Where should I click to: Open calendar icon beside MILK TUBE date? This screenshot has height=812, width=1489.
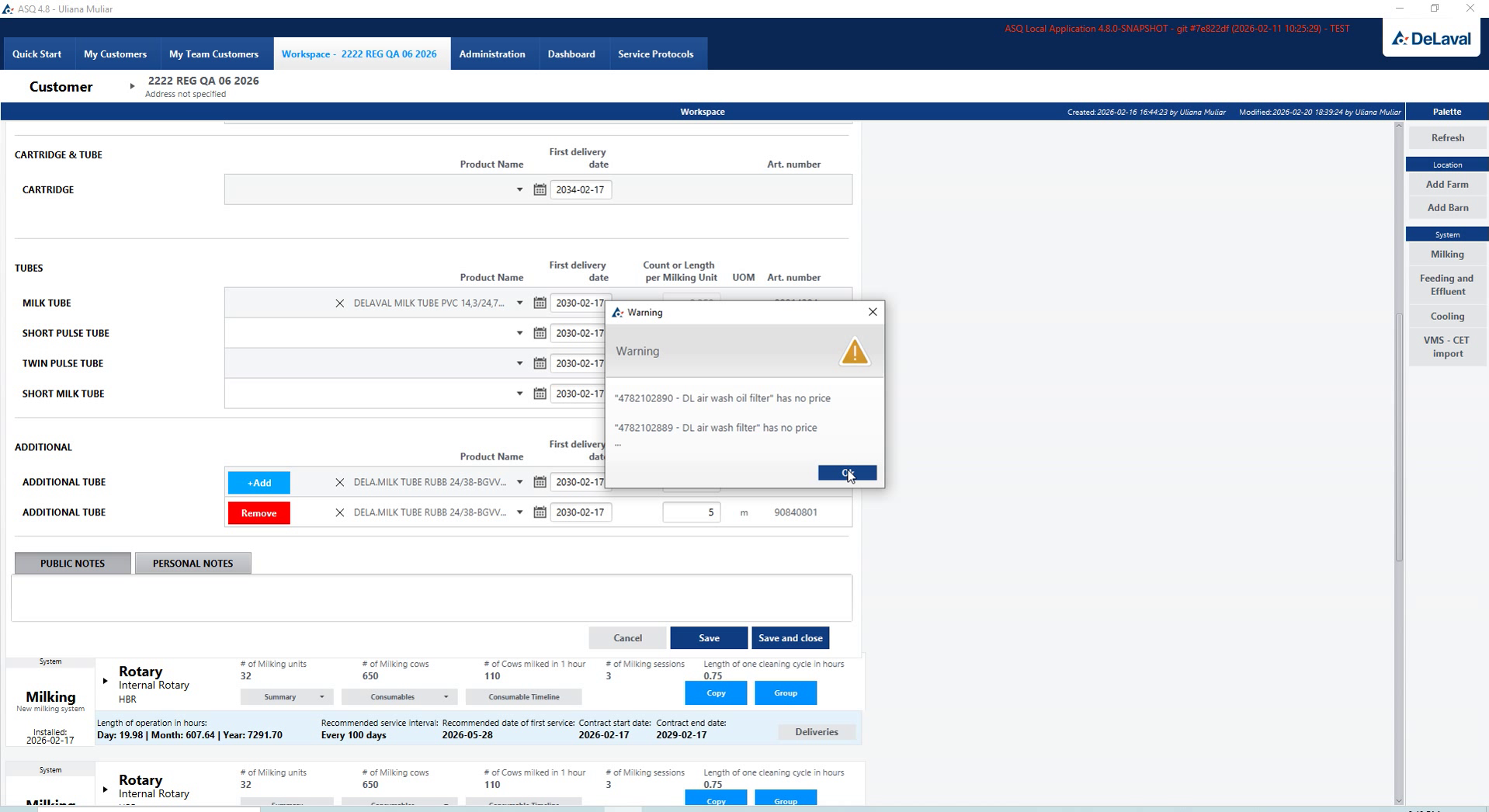pyautogui.click(x=540, y=303)
